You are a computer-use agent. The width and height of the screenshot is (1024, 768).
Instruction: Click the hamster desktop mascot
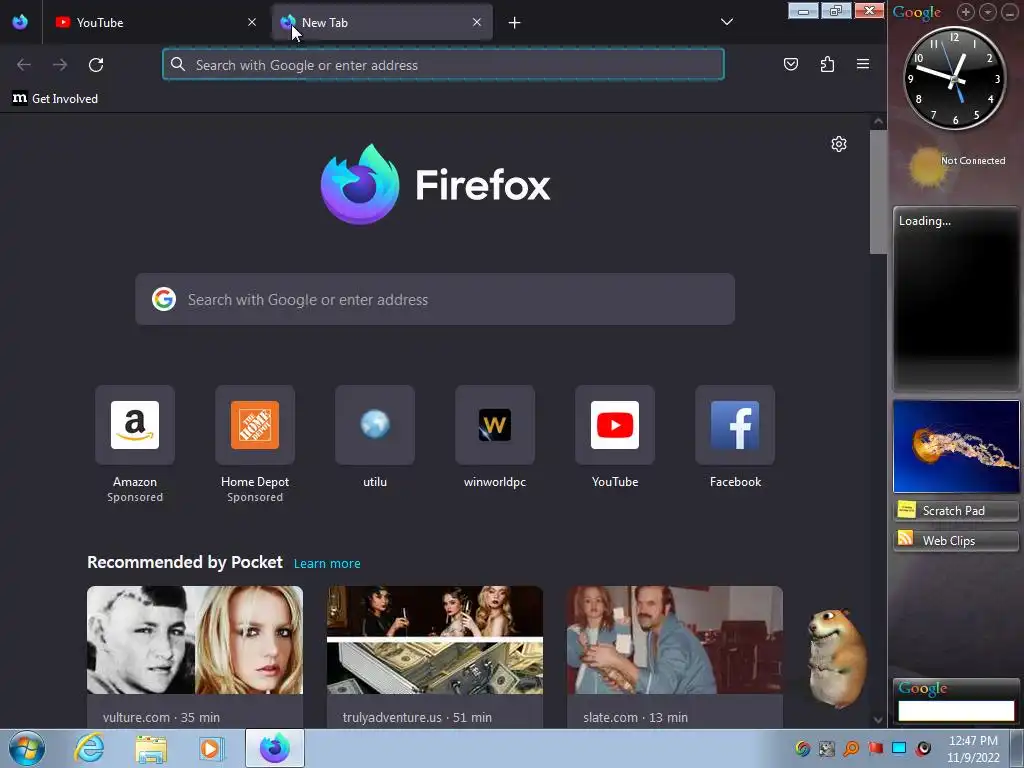point(837,658)
